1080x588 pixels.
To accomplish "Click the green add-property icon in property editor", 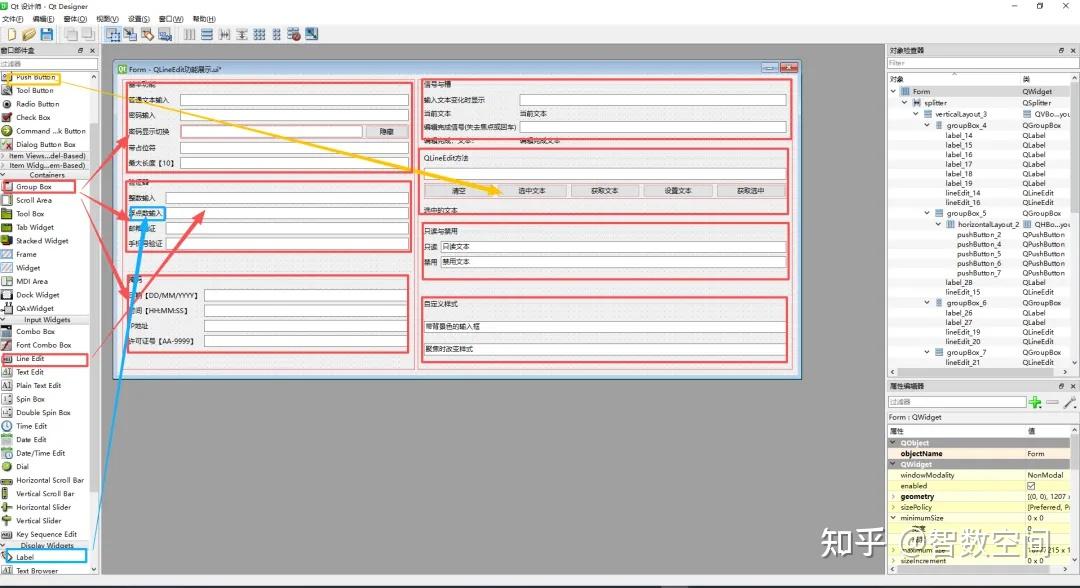I will pos(1036,402).
